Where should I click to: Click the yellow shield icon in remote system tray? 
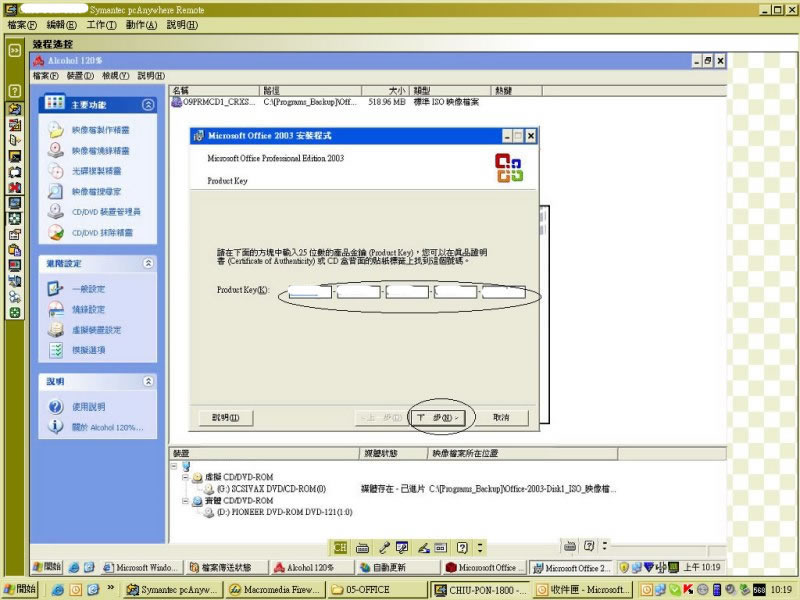623,567
